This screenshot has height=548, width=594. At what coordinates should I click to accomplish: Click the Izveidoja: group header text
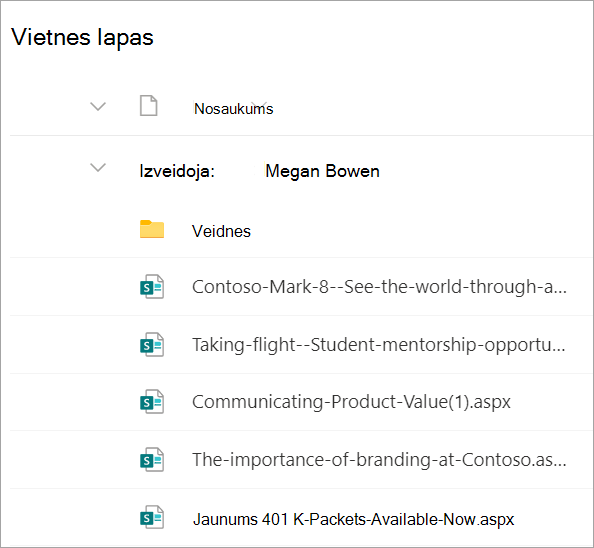coord(177,171)
